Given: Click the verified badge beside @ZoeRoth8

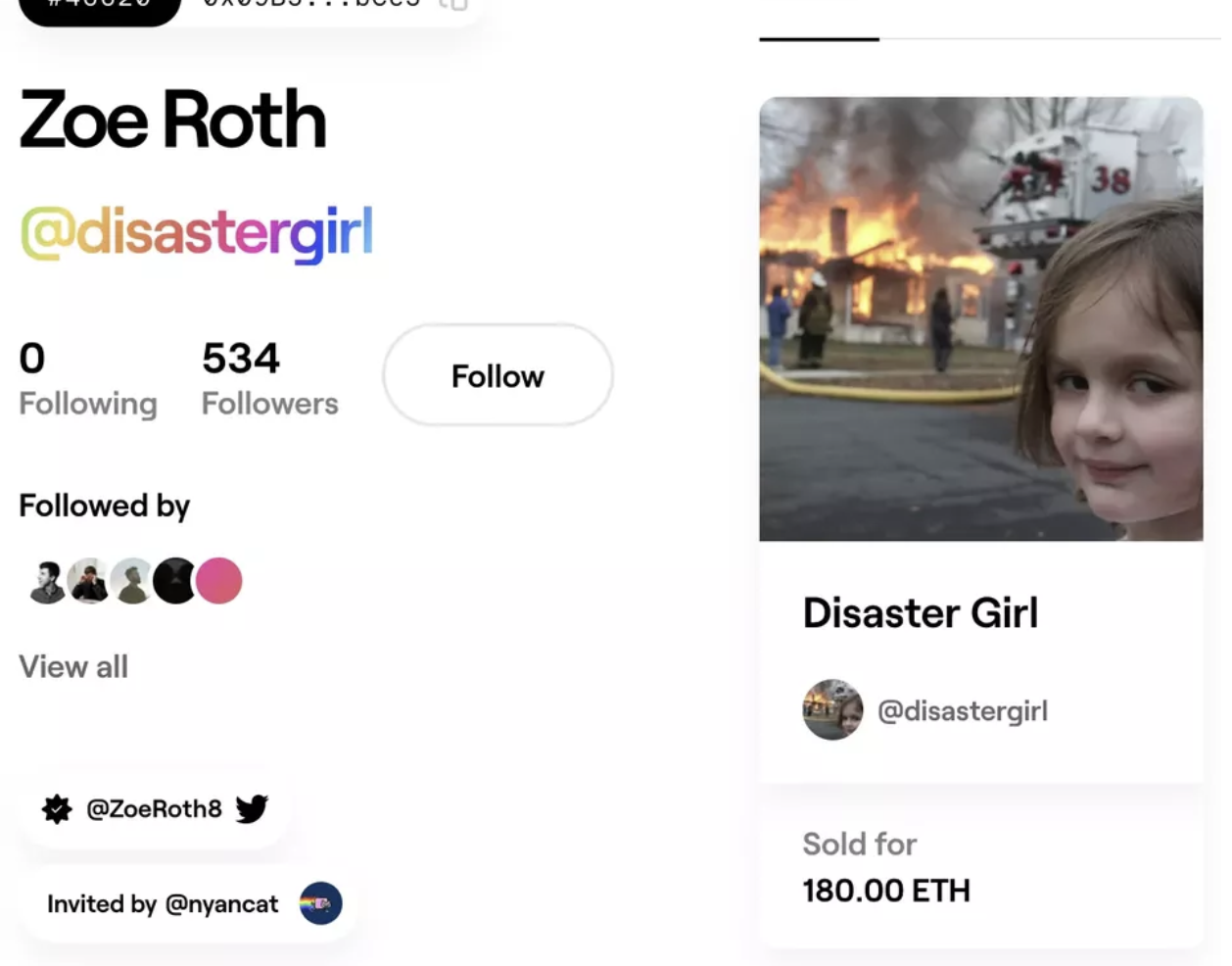Looking at the screenshot, I should click(x=57, y=809).
